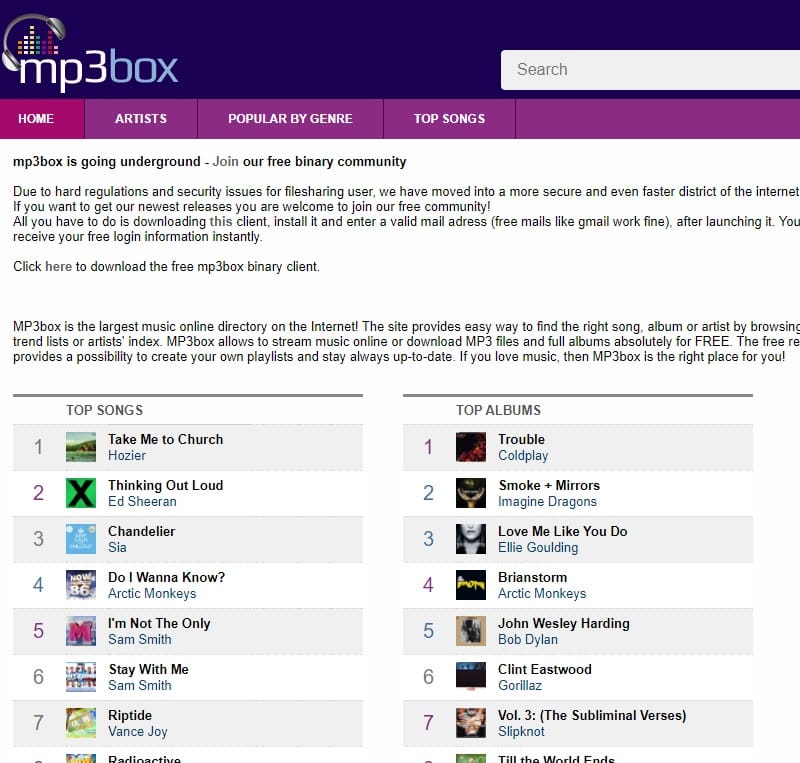This screenshot has width=800, height=763.
Task: Open Clint Eastwood album cover thumbnail
Action: (x=471, y=677)
